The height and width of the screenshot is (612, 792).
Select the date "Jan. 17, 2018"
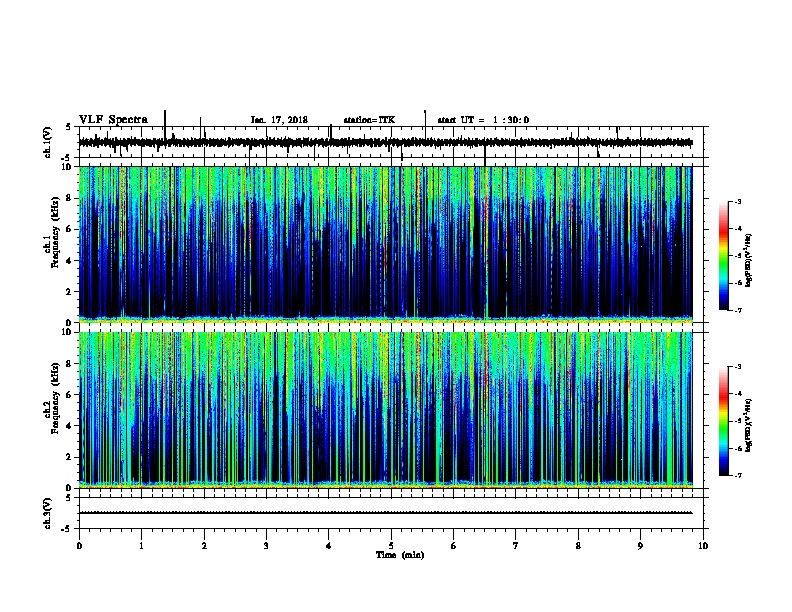pyautogui.click(x=279, y=120)
